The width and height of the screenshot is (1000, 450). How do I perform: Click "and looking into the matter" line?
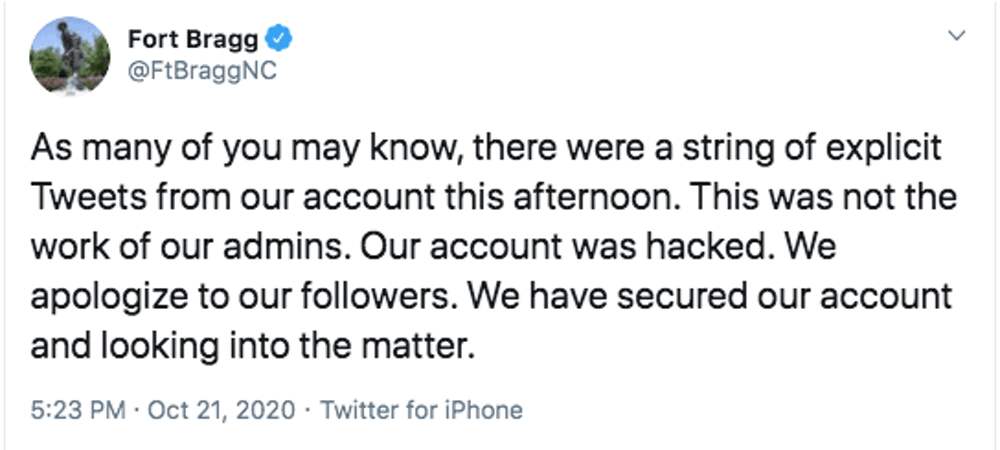[250, 347]
